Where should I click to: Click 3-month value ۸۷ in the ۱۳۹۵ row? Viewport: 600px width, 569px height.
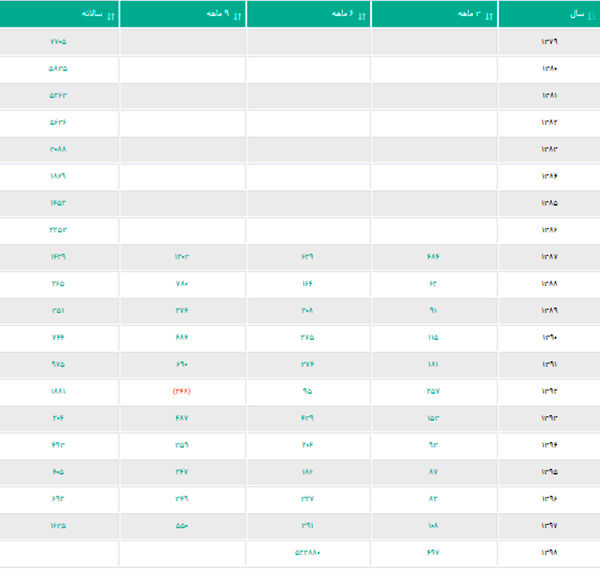pyautogui.click(x=433, y=472)
